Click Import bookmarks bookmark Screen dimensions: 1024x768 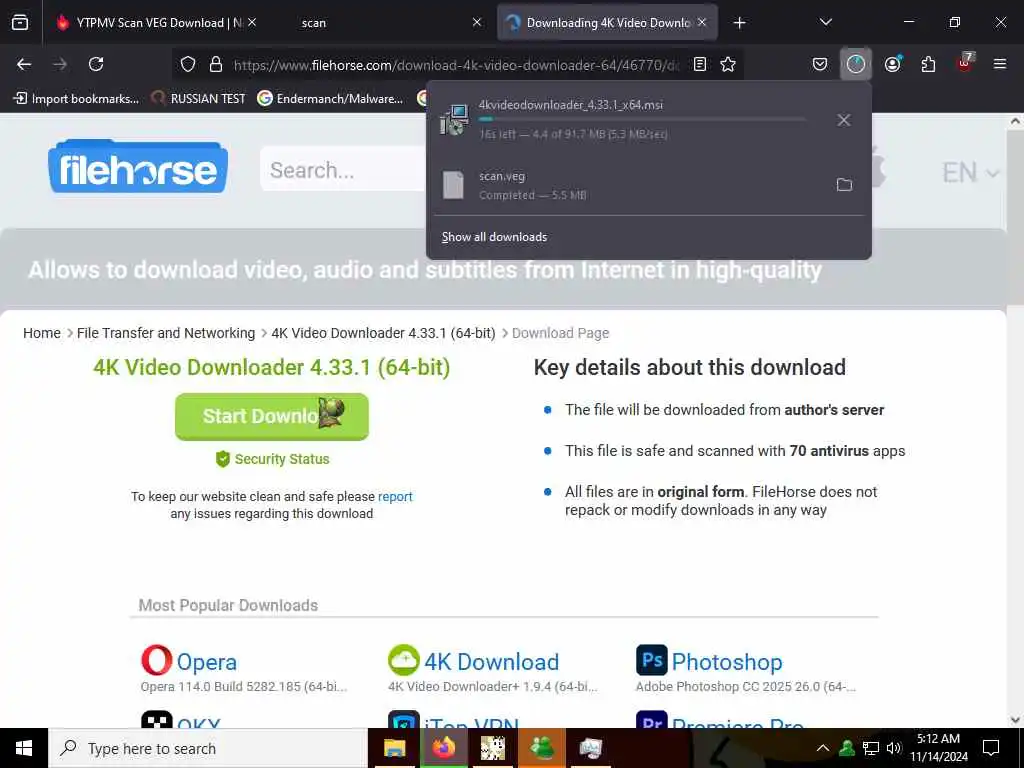point(76,99)
